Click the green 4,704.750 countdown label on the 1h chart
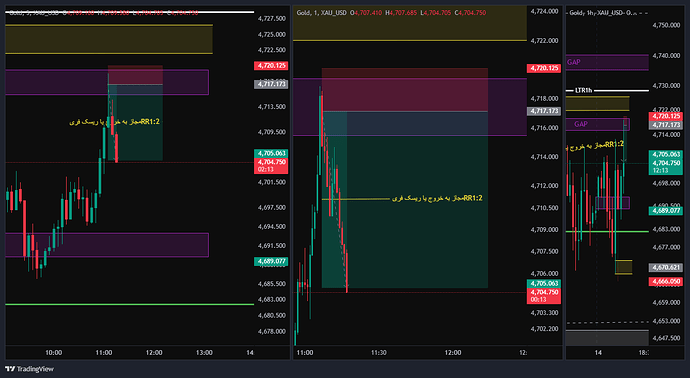The image size is (690, 378). (666, 166)
